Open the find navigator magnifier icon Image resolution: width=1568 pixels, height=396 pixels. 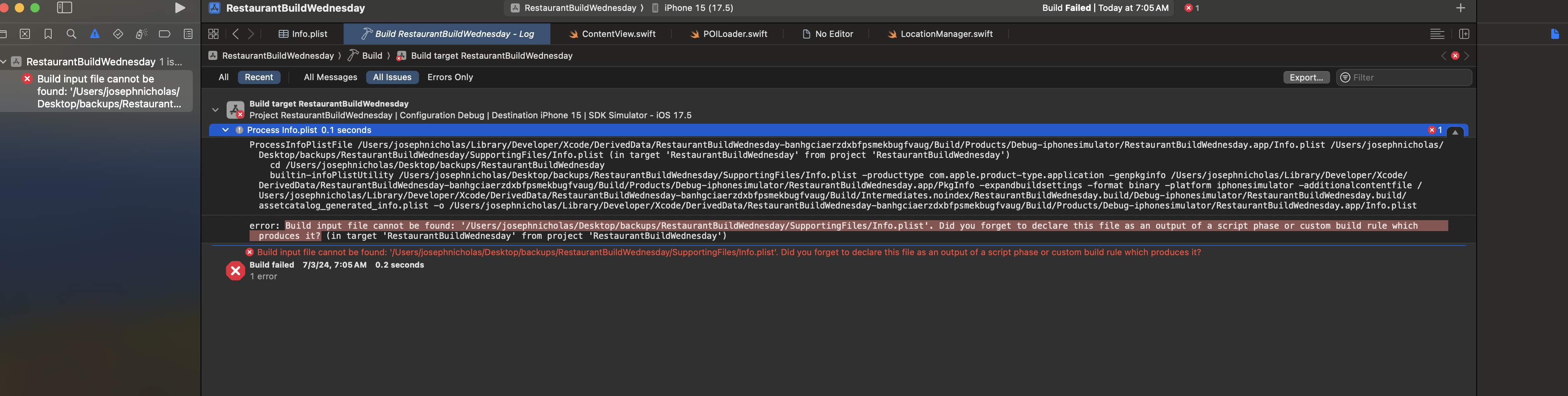pos(71,34)
